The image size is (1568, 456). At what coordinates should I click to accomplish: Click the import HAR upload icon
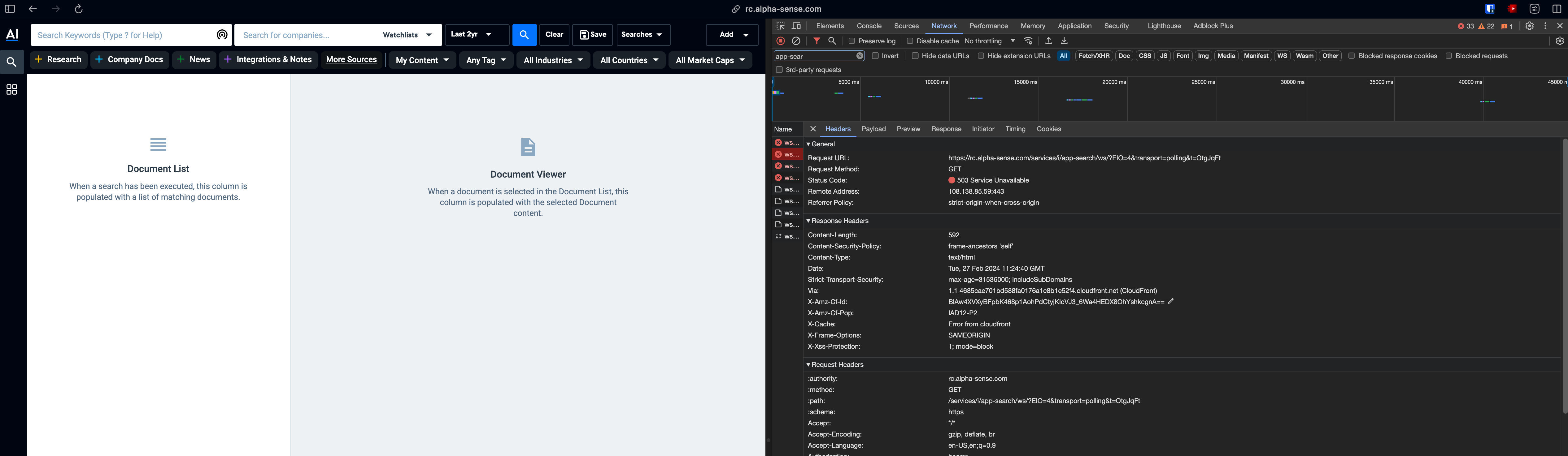click(x=1048, y=41)
